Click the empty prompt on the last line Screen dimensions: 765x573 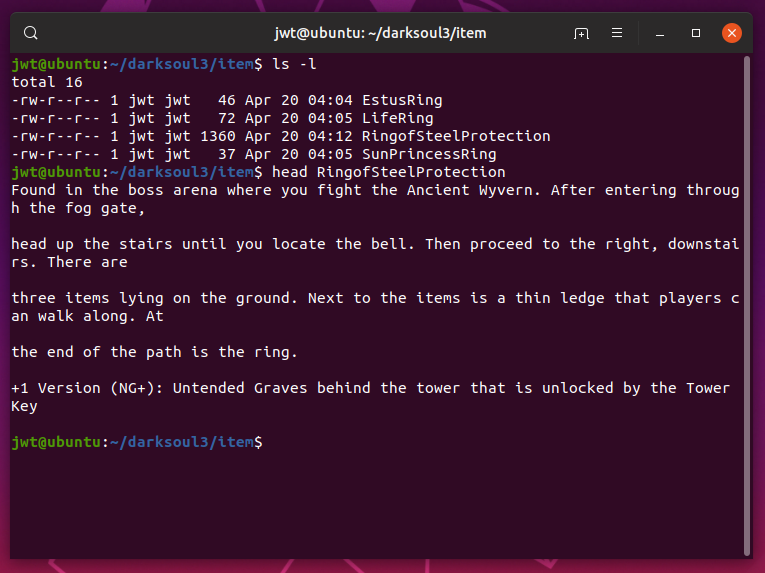pyautogui.click(x=137, y=442)
